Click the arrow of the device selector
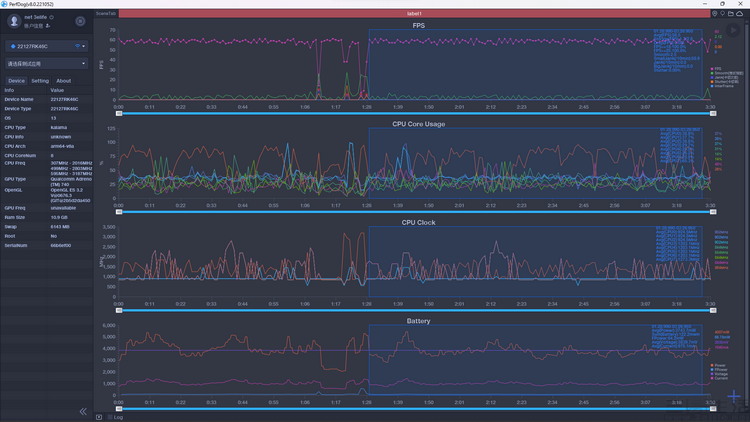Viewport: 750px width, 422px height. (84, 46)
